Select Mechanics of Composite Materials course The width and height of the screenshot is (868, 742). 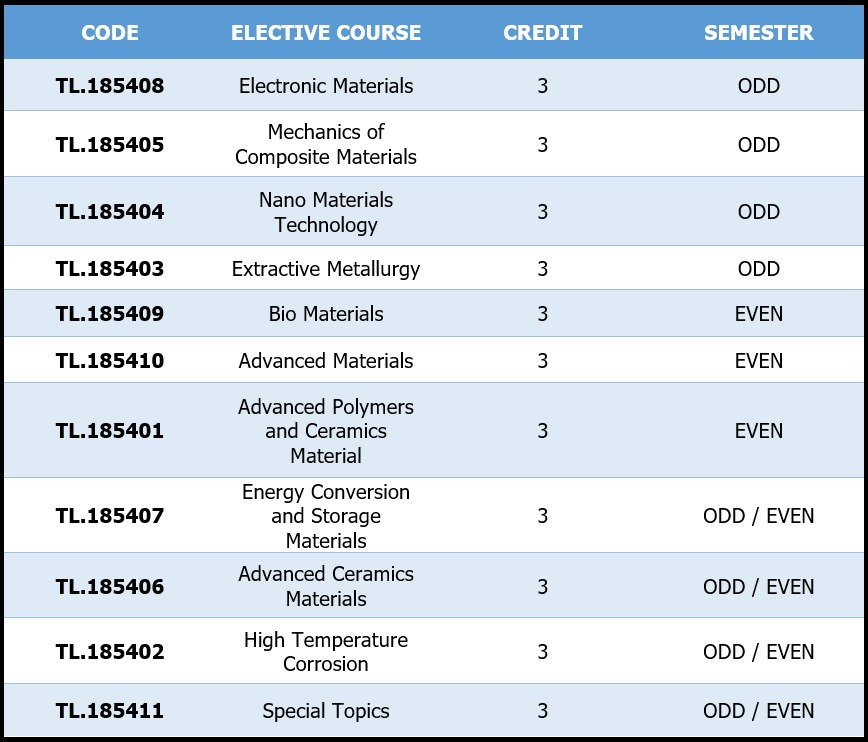point(326,144)
